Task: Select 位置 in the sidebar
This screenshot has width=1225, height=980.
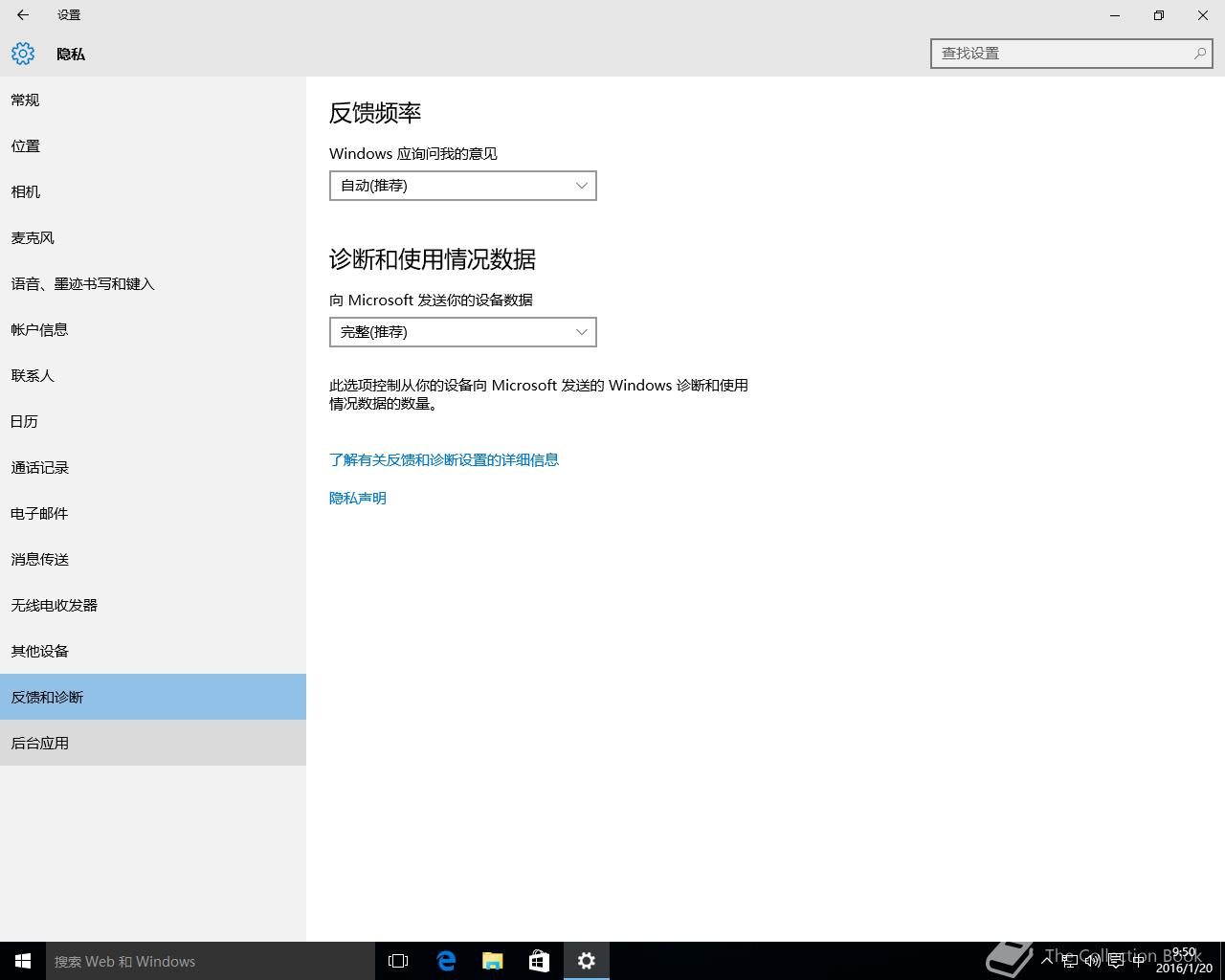Action: point(153,145)
